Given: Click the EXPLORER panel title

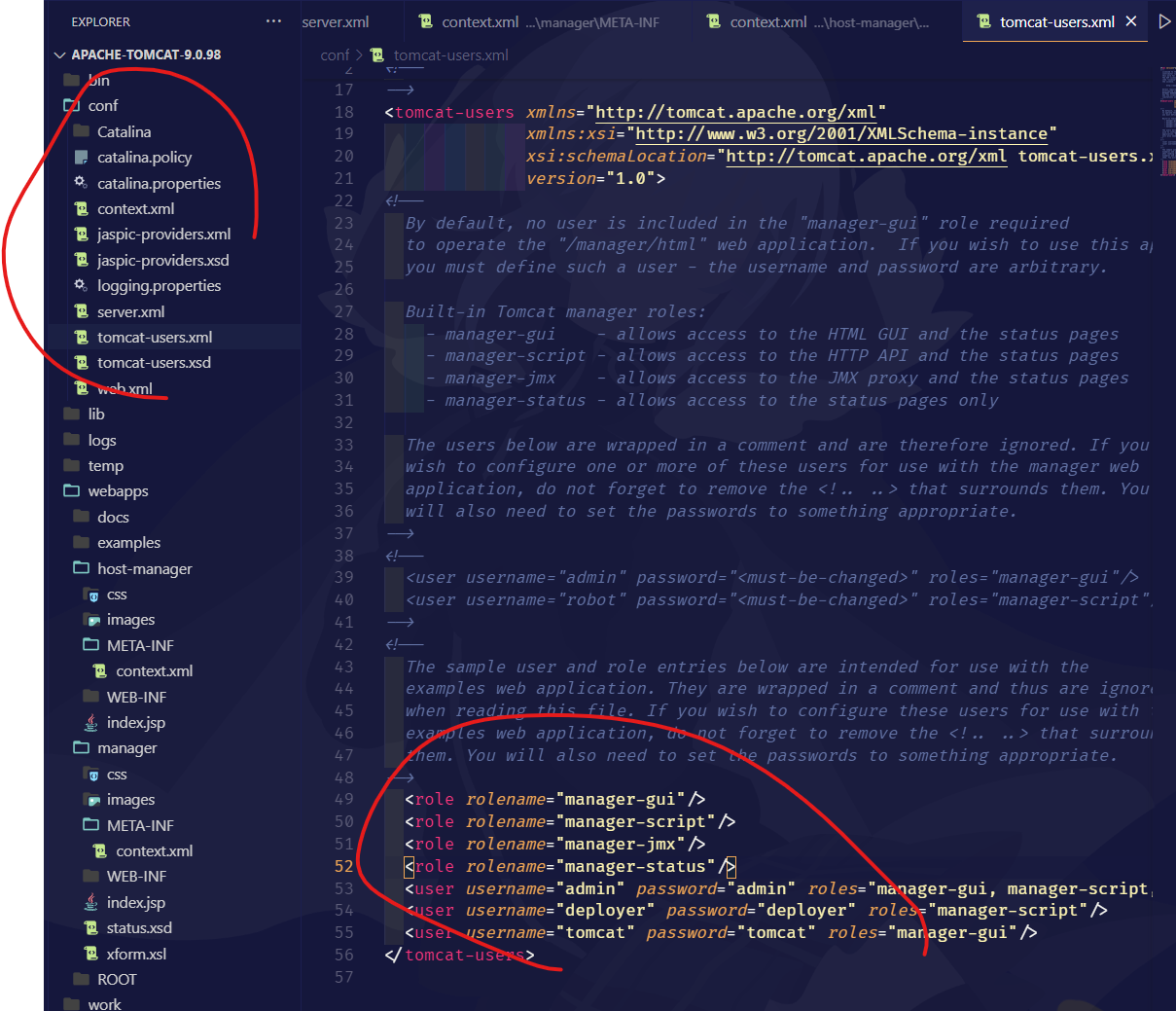Looking at the screenshot, I should click(x=101, y=21).
